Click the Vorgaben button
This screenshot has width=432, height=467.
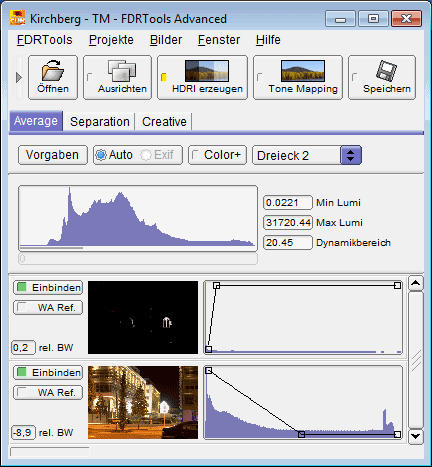[53, 155]
